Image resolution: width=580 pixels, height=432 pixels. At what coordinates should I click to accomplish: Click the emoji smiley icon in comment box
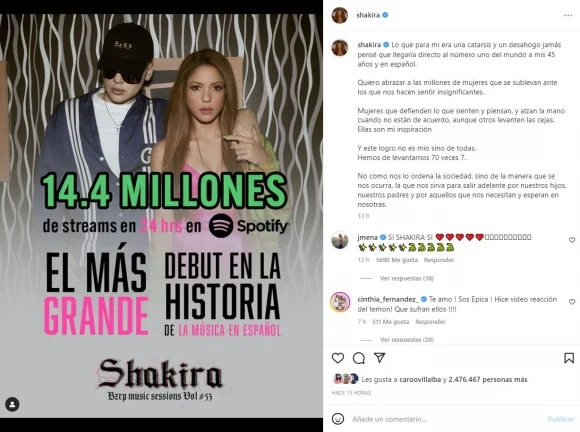(x=338, y=419)
